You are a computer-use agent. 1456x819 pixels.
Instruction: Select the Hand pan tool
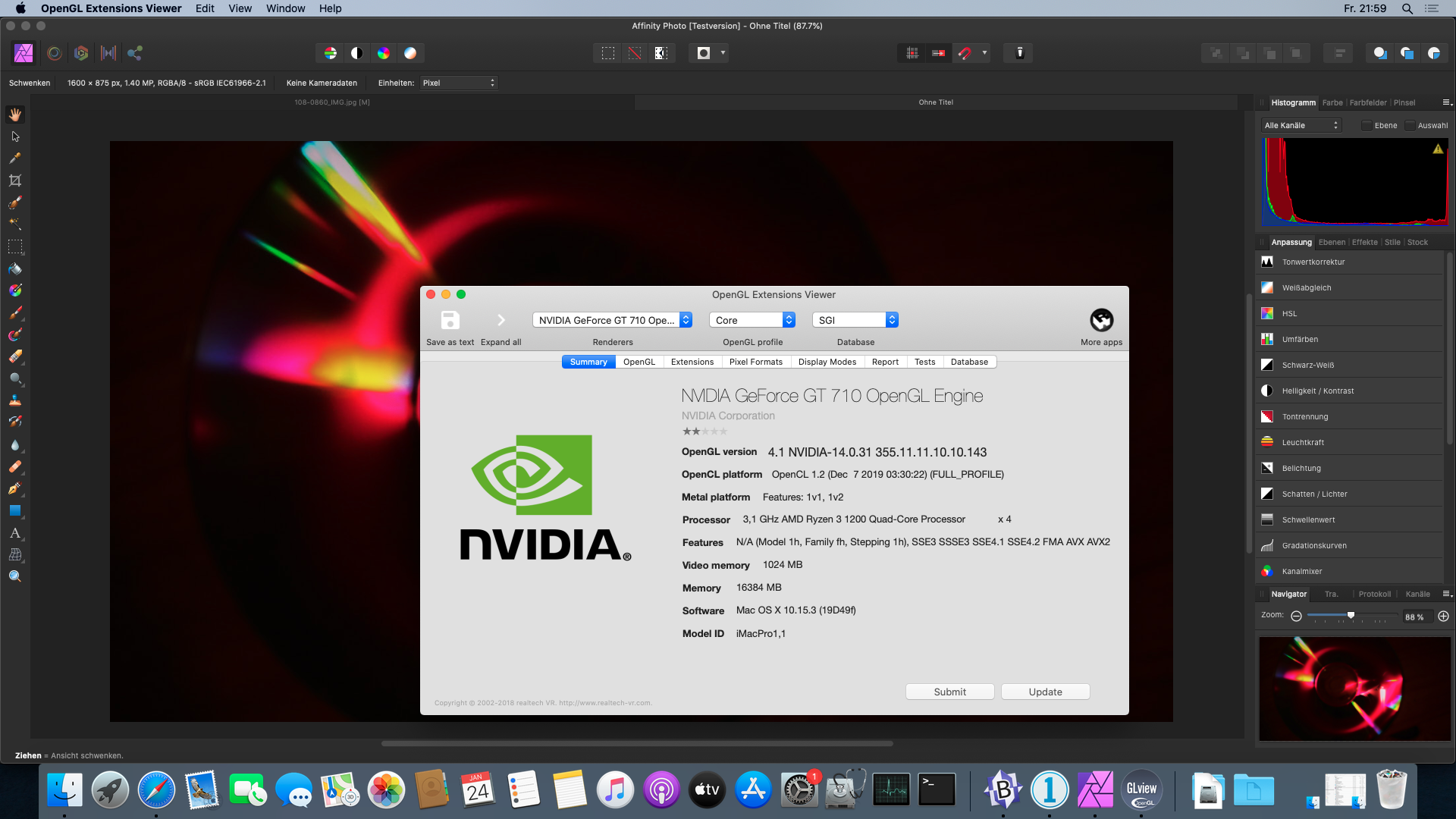point(15,115)
